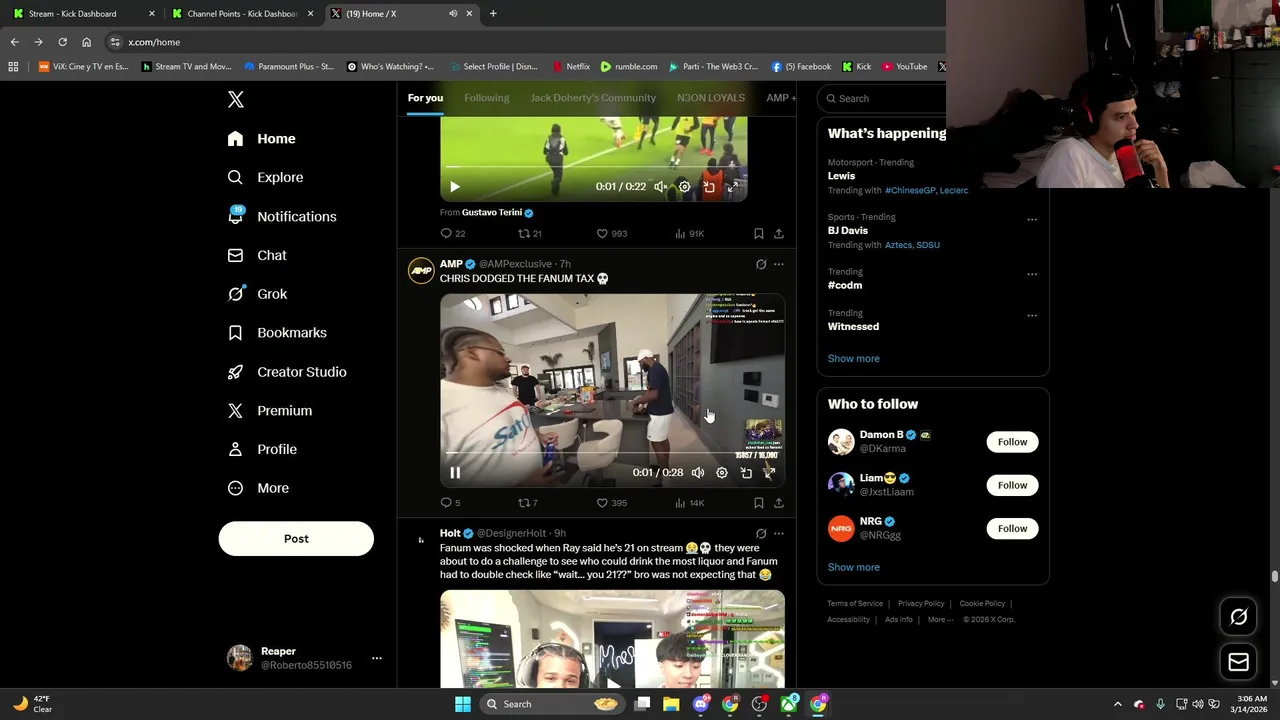Open Grok floating button
This screenshot has width=1280, height=720.
[x=1239, y=617]
